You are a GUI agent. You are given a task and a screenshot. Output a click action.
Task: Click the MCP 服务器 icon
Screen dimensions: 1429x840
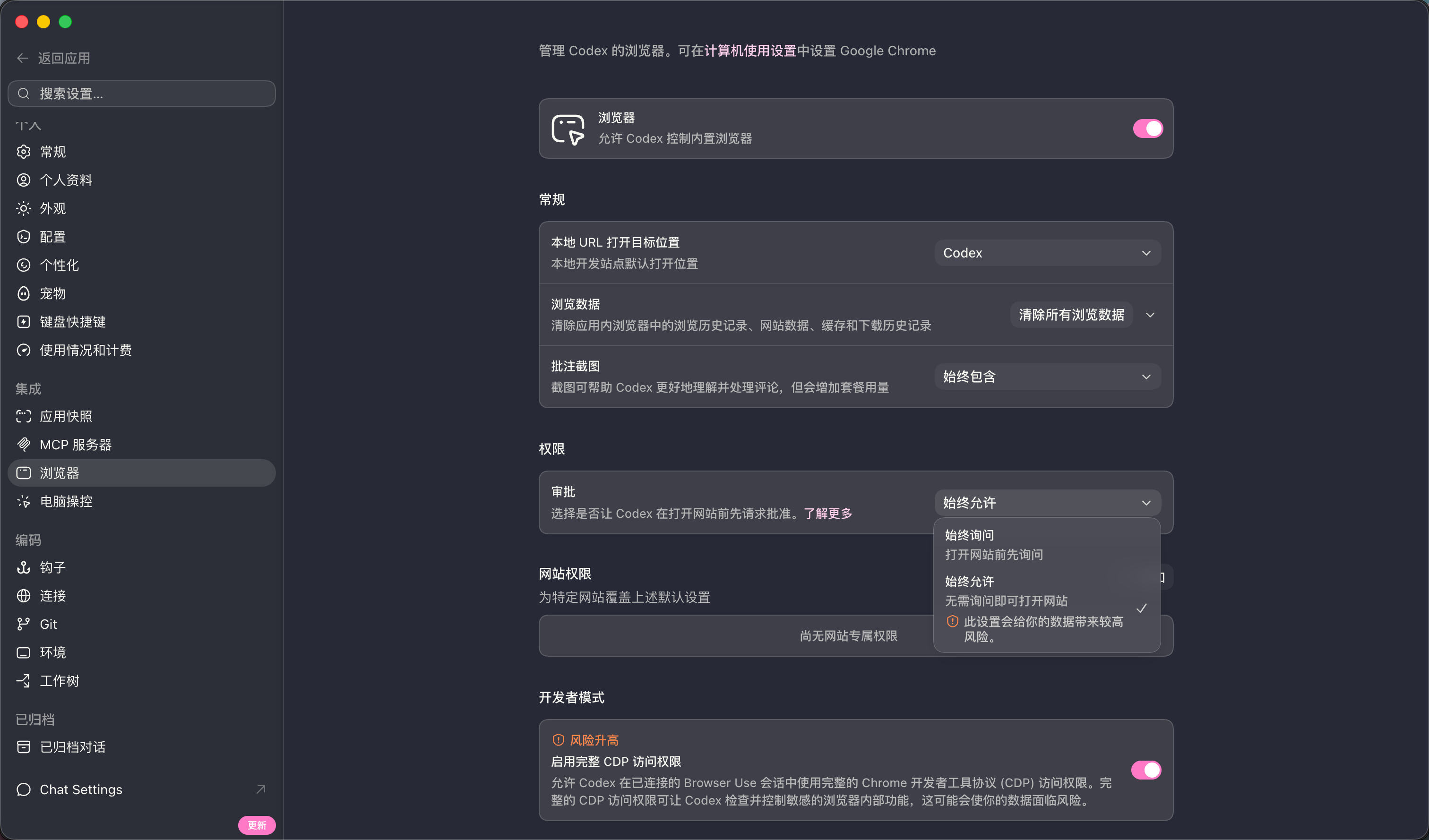[x=23, y=445]
